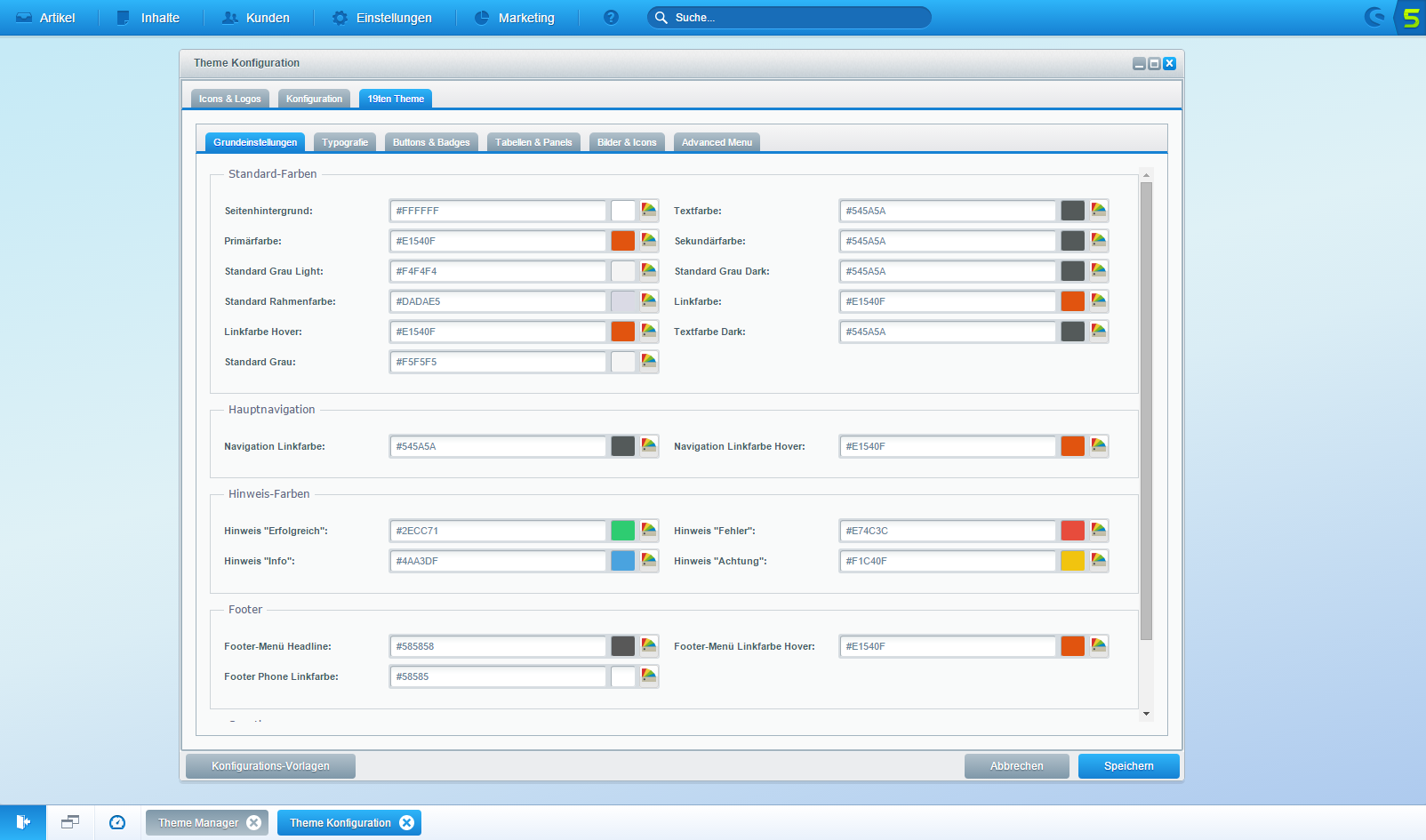Select the 19ten Theme tab
The height and width of the screenshot is (840, 1426).
(396, 99)
